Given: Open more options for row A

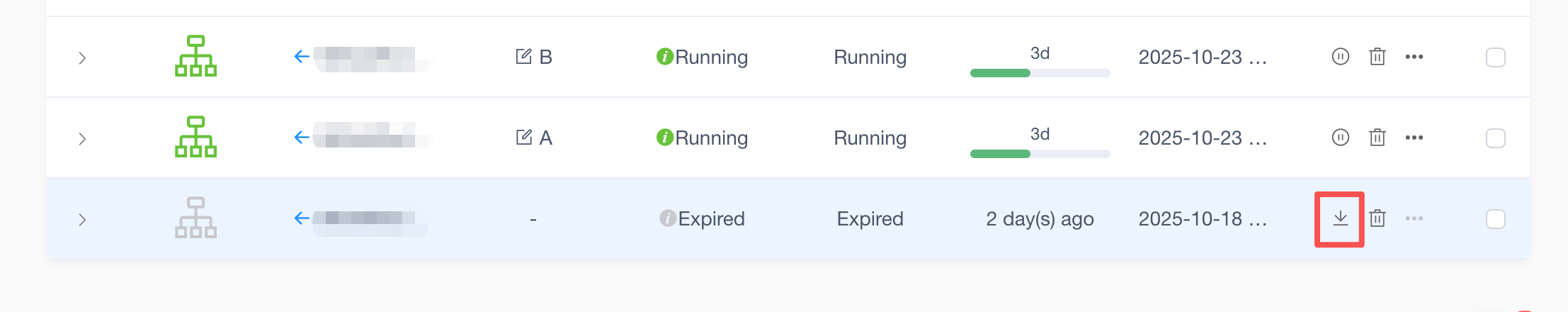Looking at the screenshot, I should (1414, 138).
